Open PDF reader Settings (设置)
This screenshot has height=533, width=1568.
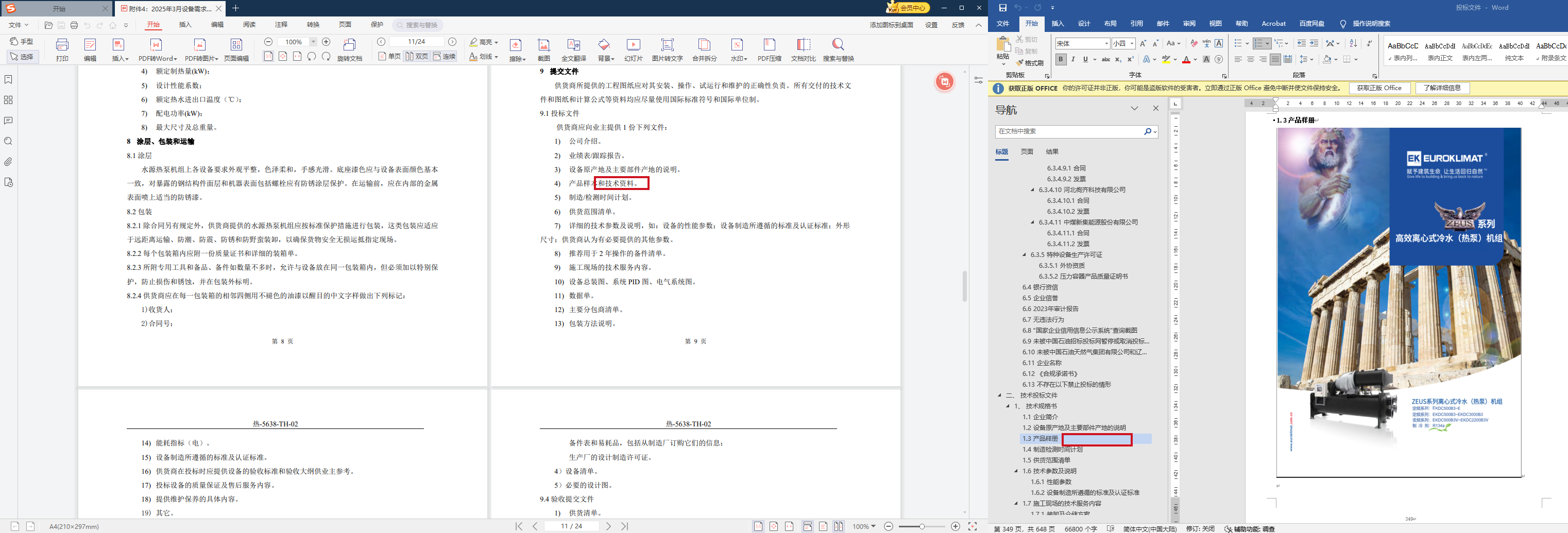tap(931, 25)
